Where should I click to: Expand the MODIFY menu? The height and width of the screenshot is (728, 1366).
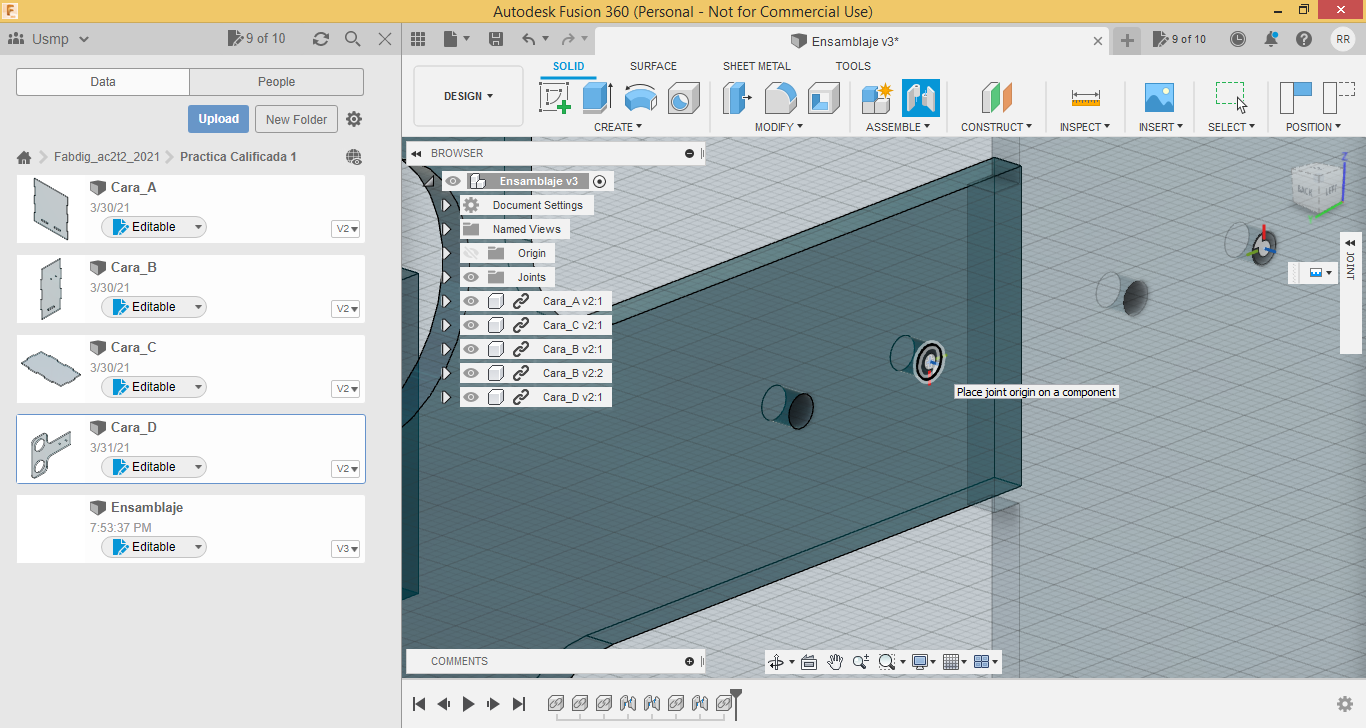779,127
